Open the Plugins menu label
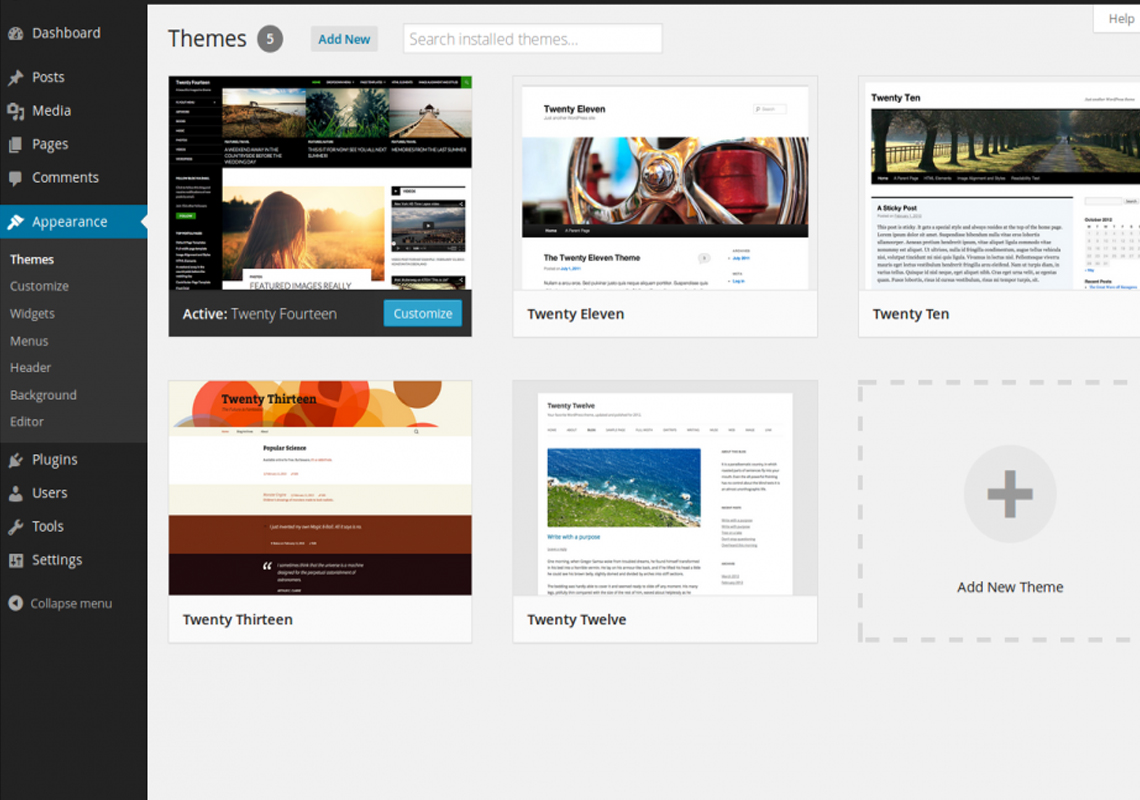 coord(55,460)
